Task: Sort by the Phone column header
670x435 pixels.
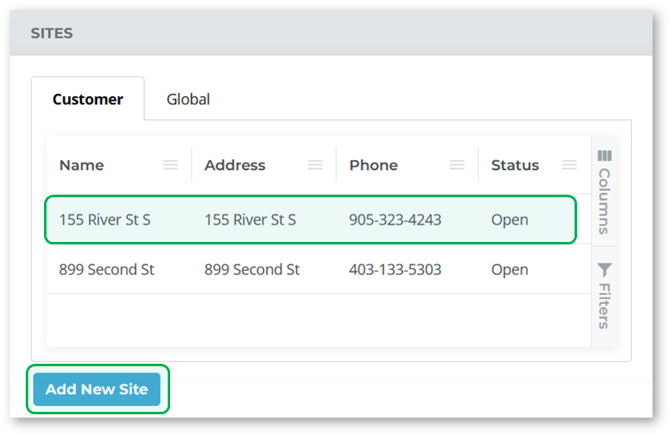Action: [x=374, y=165]
